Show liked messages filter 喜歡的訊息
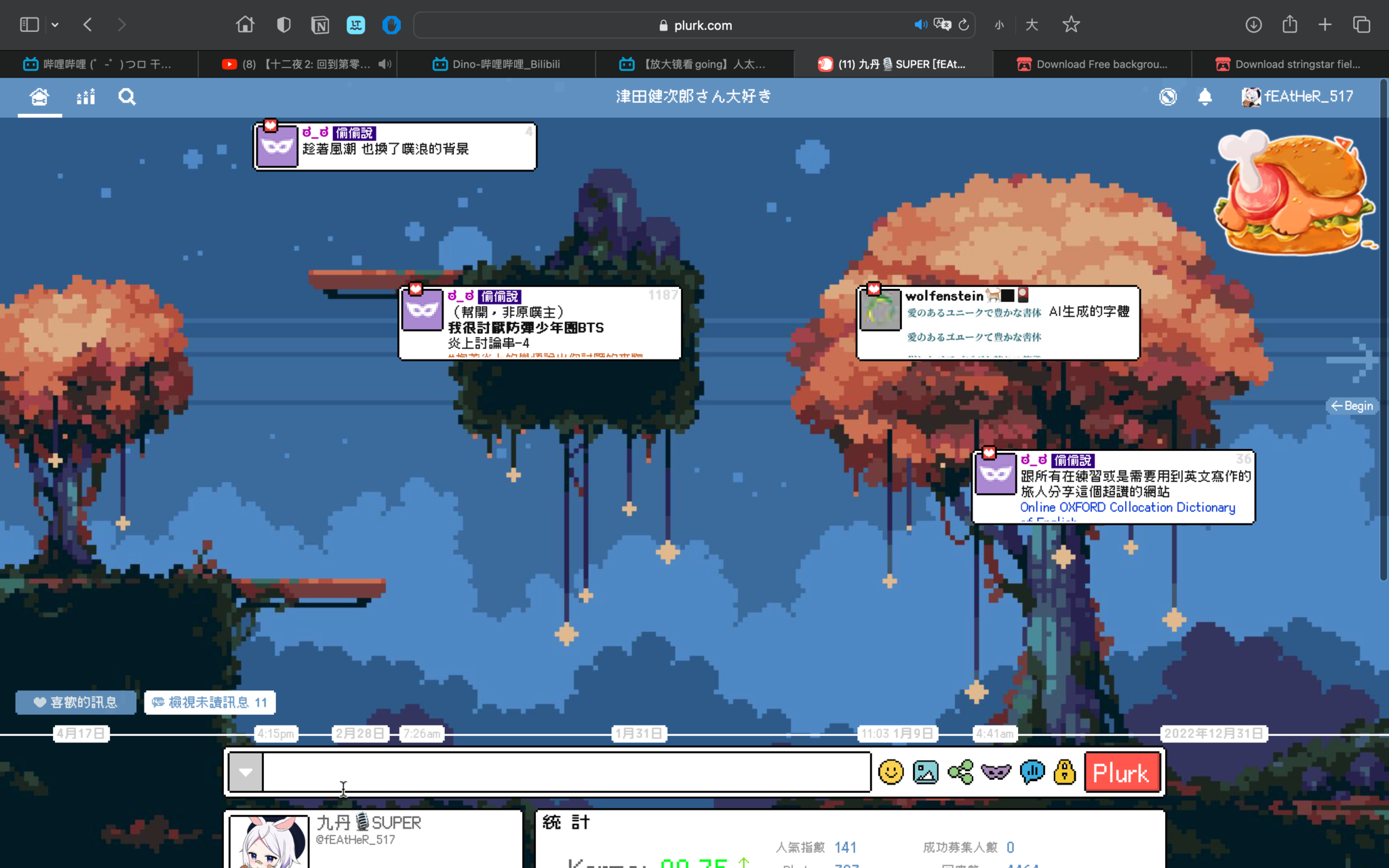This screenshot has width=1389, height=868. tap(75, 703)
